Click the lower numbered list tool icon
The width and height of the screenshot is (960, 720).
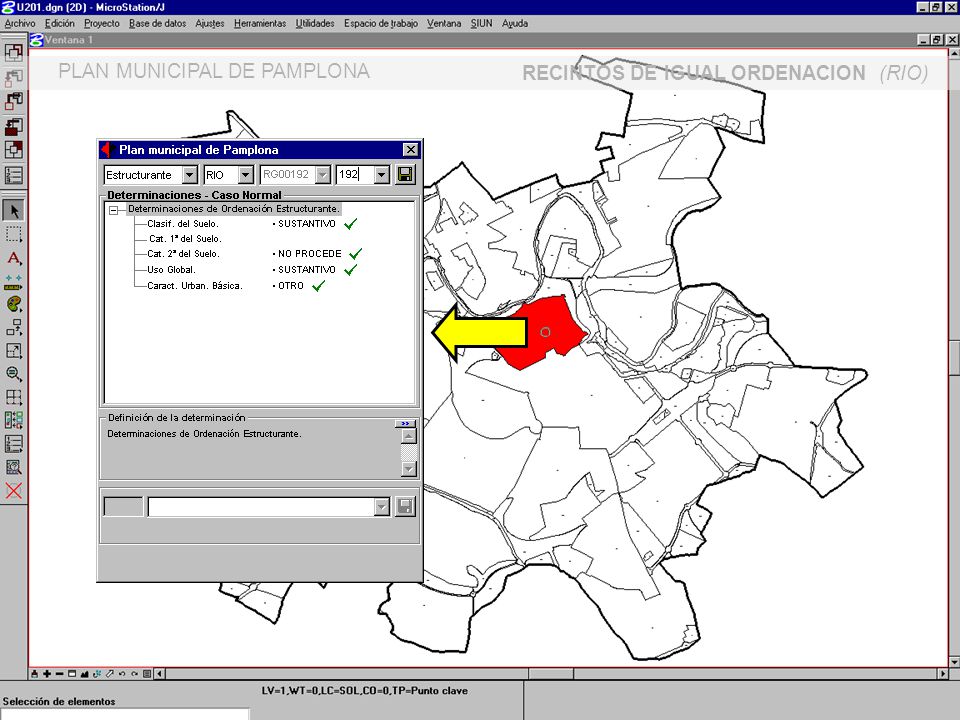[13, 443]
